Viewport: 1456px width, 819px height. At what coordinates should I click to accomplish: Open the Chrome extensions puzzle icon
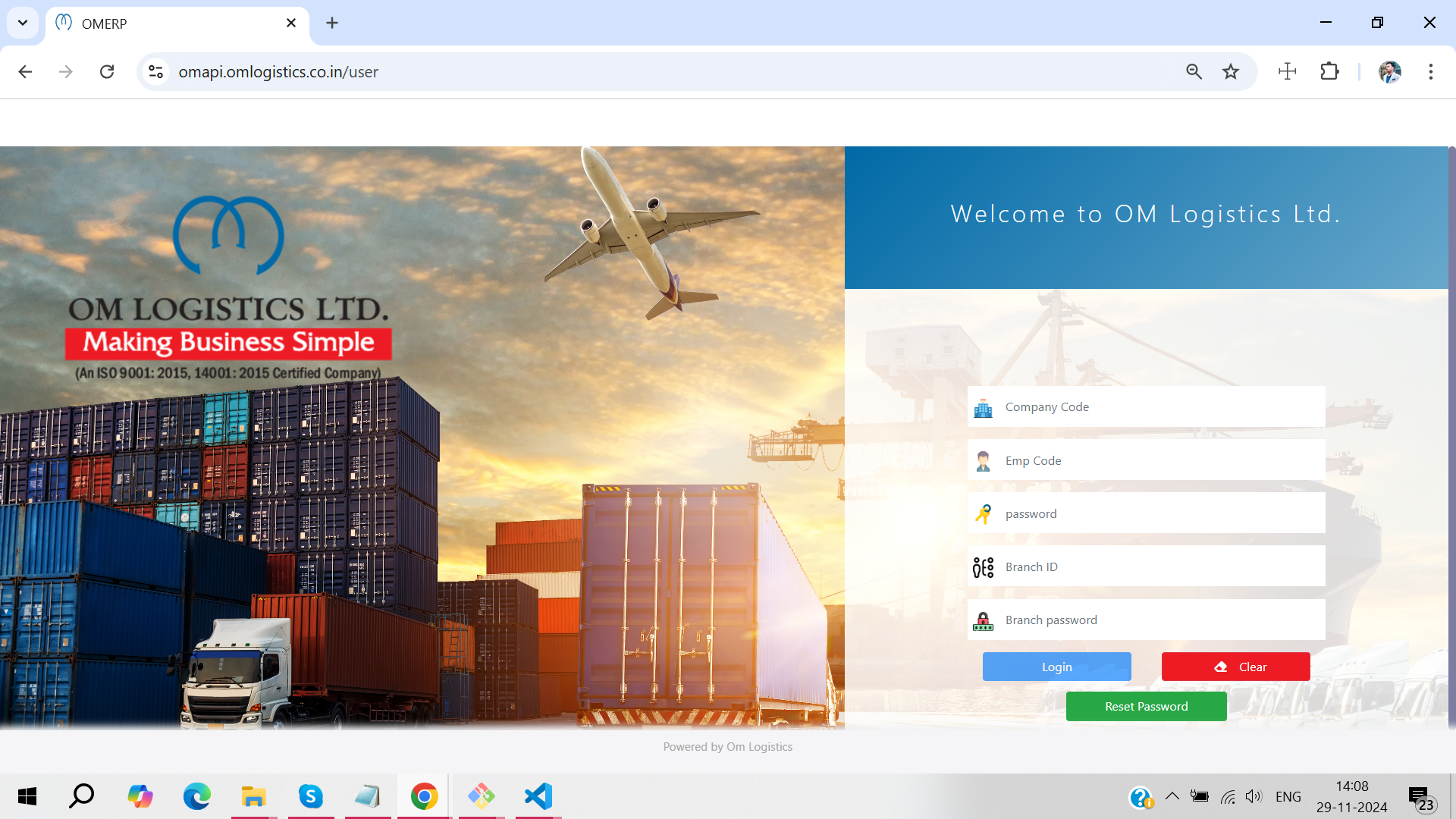click(x=1329, y=71)
